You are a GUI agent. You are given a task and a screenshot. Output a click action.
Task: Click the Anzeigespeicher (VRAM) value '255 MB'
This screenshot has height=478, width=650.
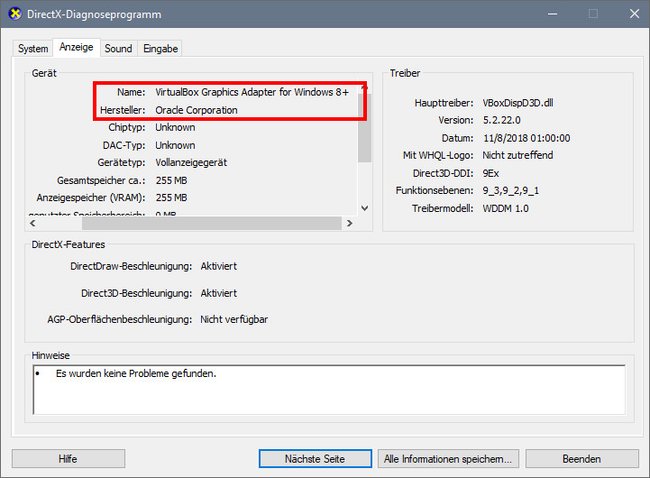[172, 198]
